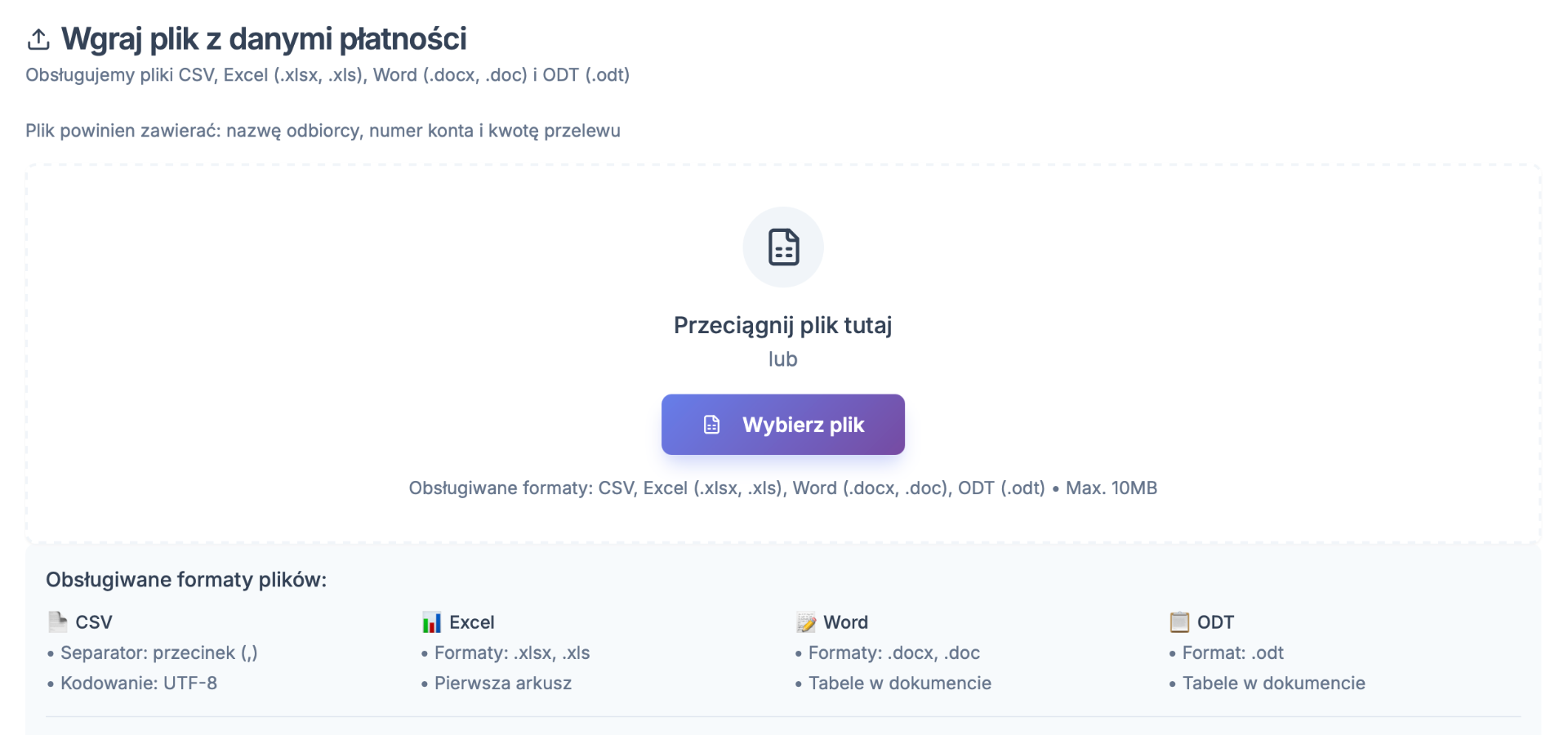Click the Max. 10MB text under the button
Viewport: 1568px width, 735px height.
pyautogui.click(x=1112, y=488)
